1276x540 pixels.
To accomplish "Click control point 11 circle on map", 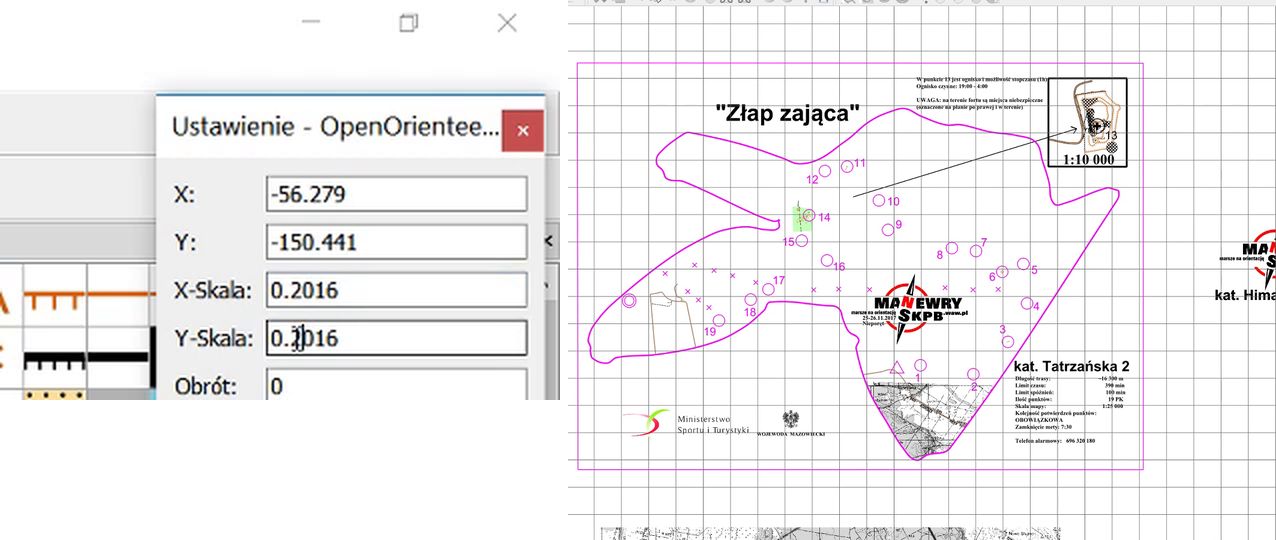I will [x=847, y=165].
